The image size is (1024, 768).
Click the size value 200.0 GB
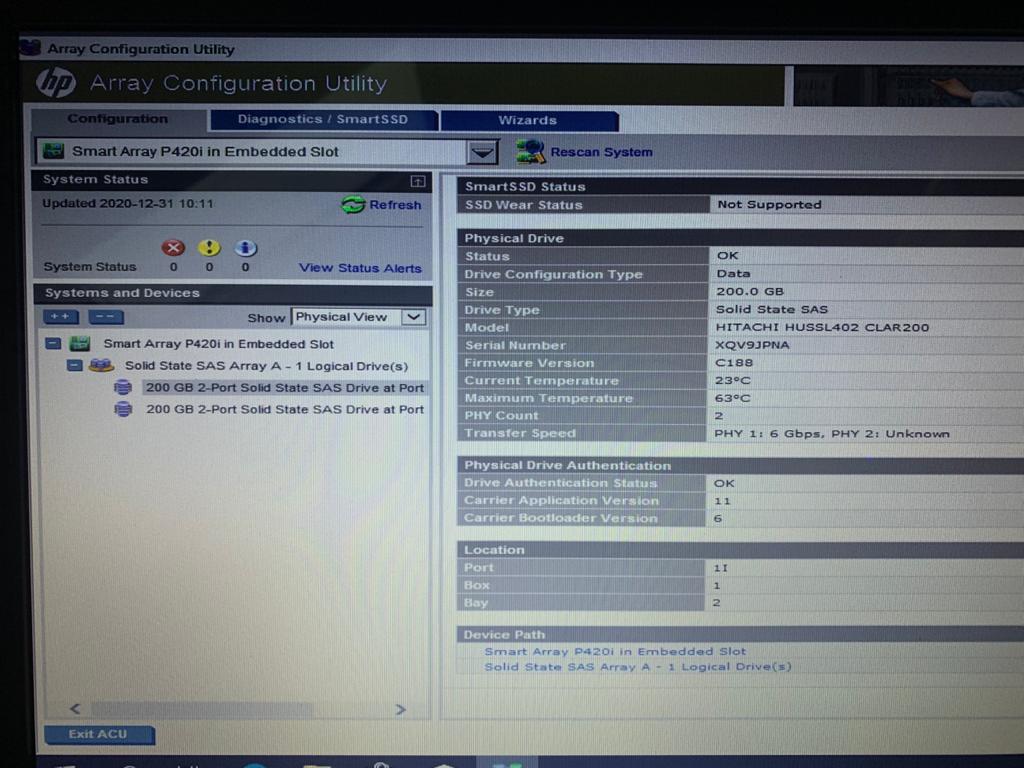[750, 292]
